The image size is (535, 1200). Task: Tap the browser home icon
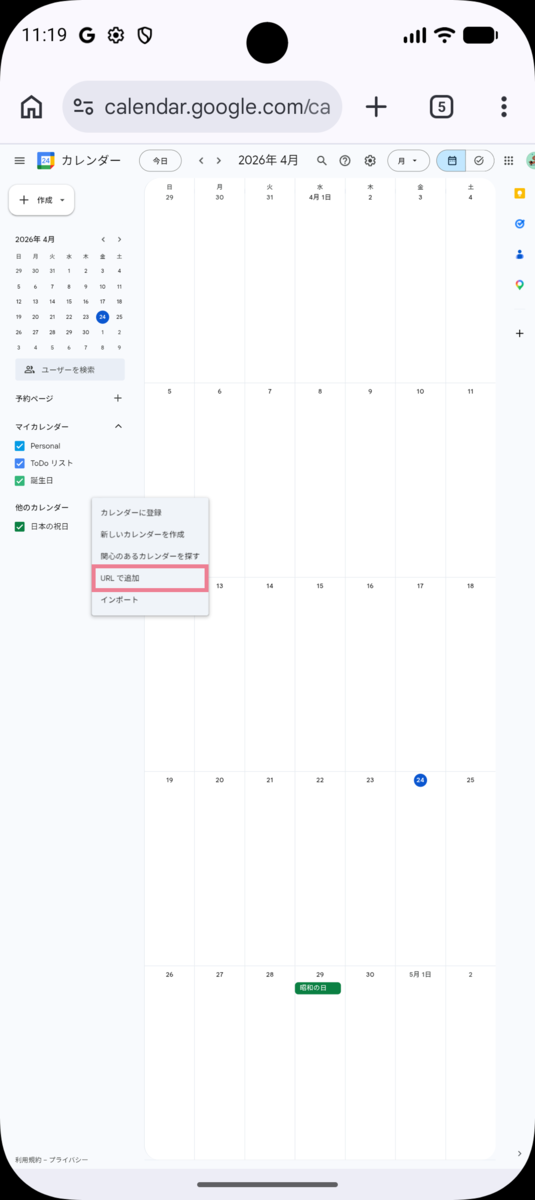(32, 107)
